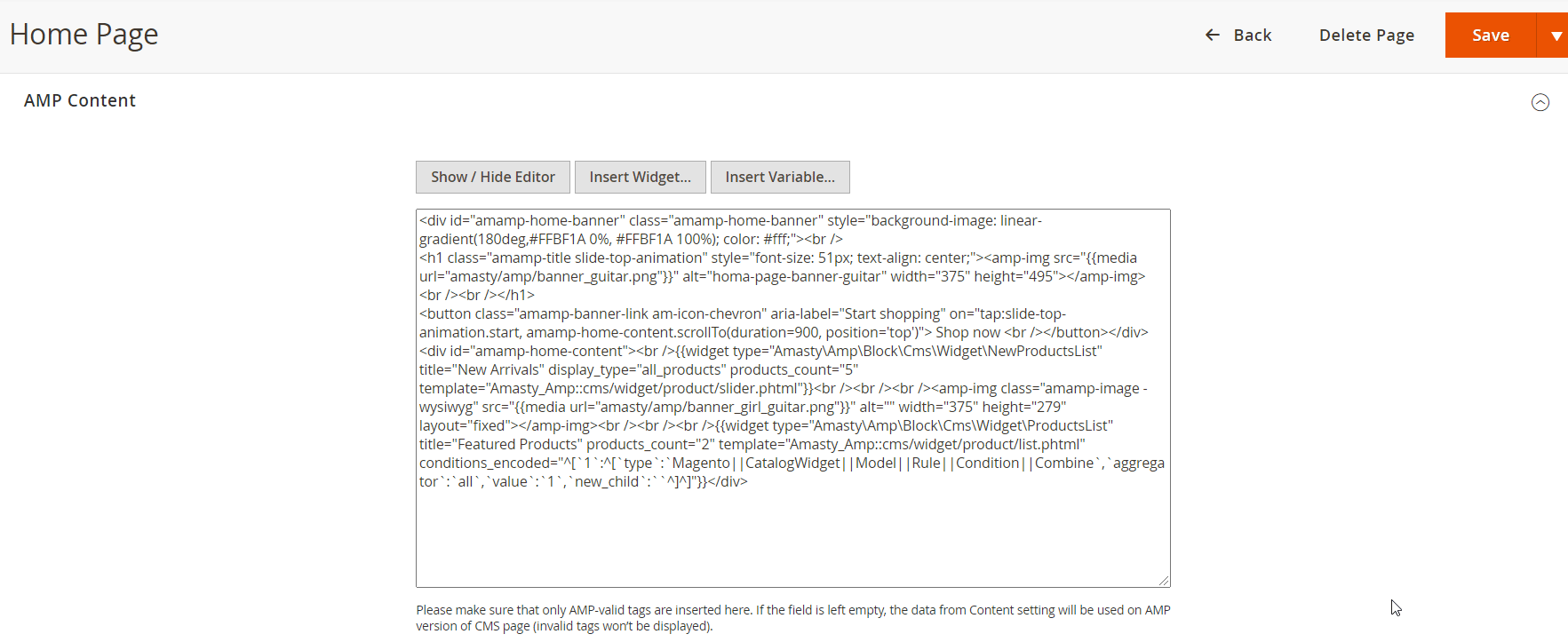Save the Home Page
Image resolution: width=1568 pixels, height=642 pixels.
click(1490, 36)
